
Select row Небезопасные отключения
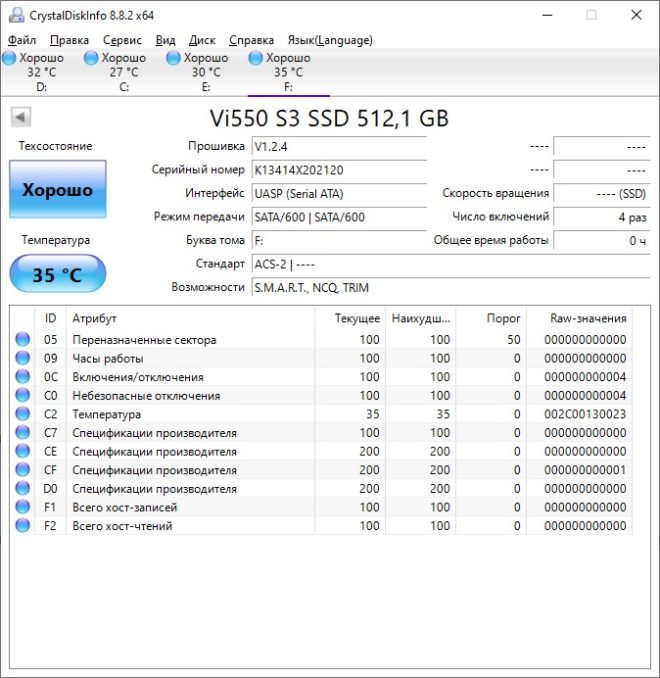[x=320, y=395]
